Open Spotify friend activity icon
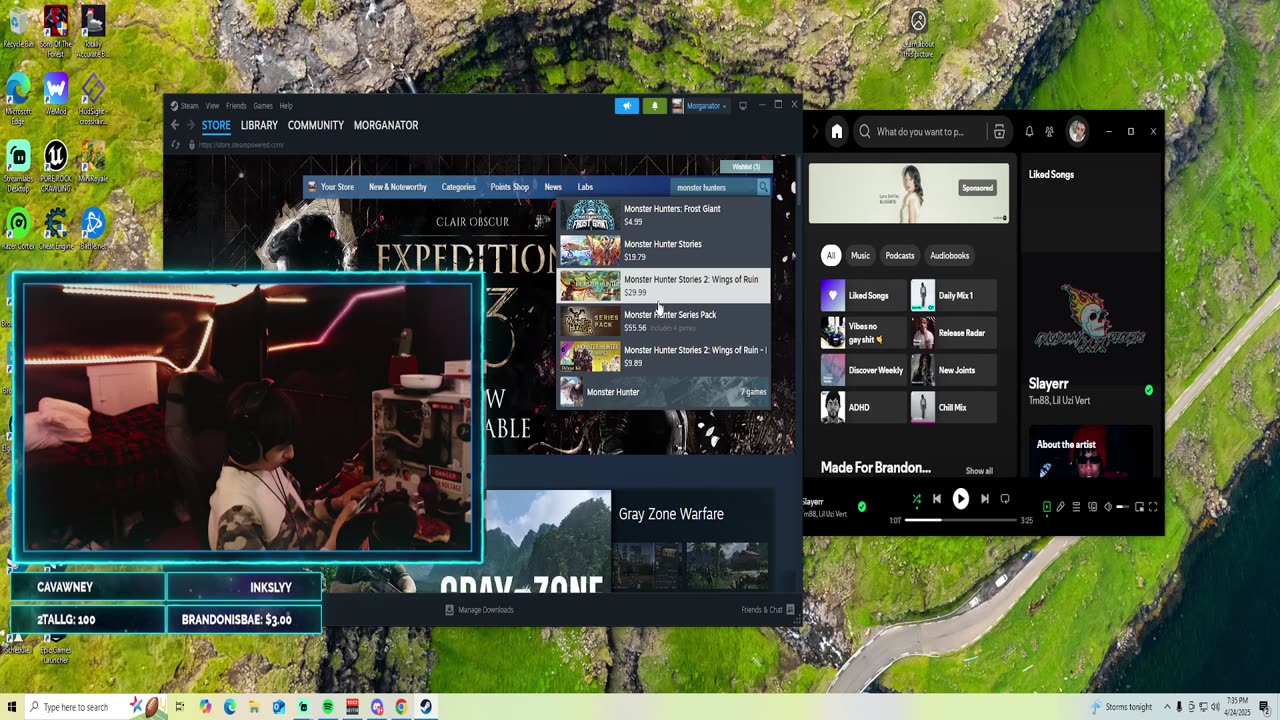This screenshot has width=1280, height=720. coord(1049,132)
